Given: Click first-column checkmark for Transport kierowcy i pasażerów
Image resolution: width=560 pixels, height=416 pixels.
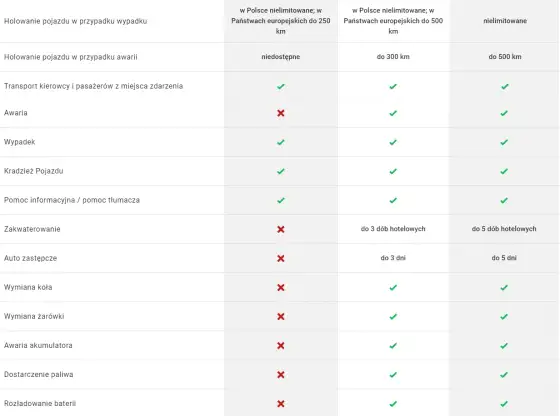Looking at the screenshot, I should tap(281, 86).
